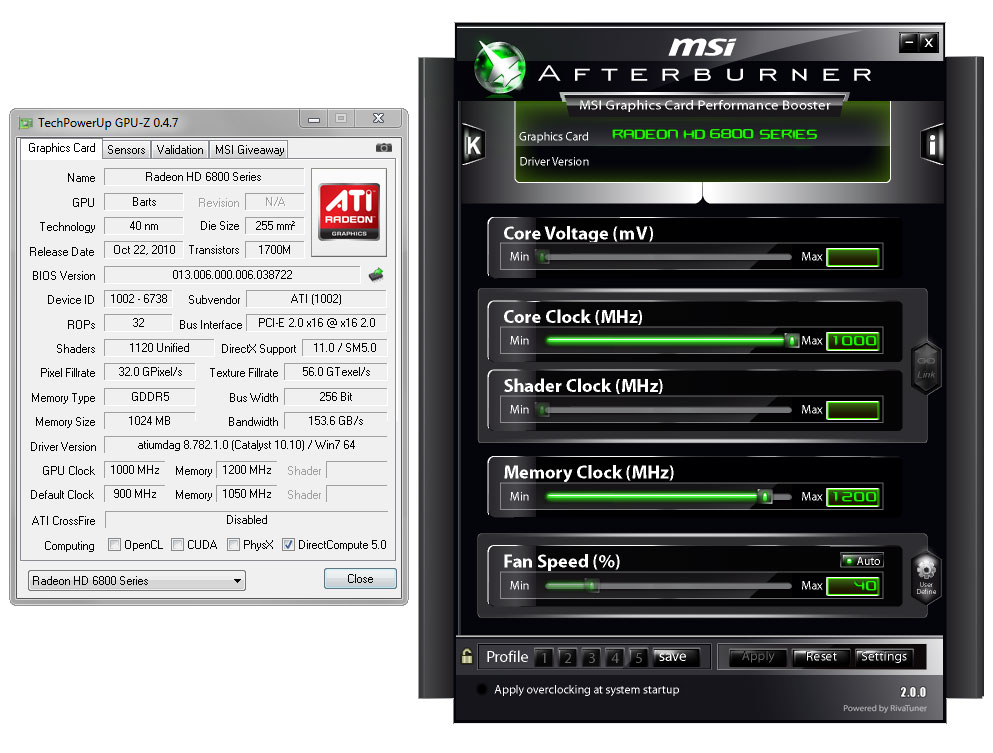The image size is (993, 753).
Task: Click the empty Shader Clock value field
Action: click(853, 410)
